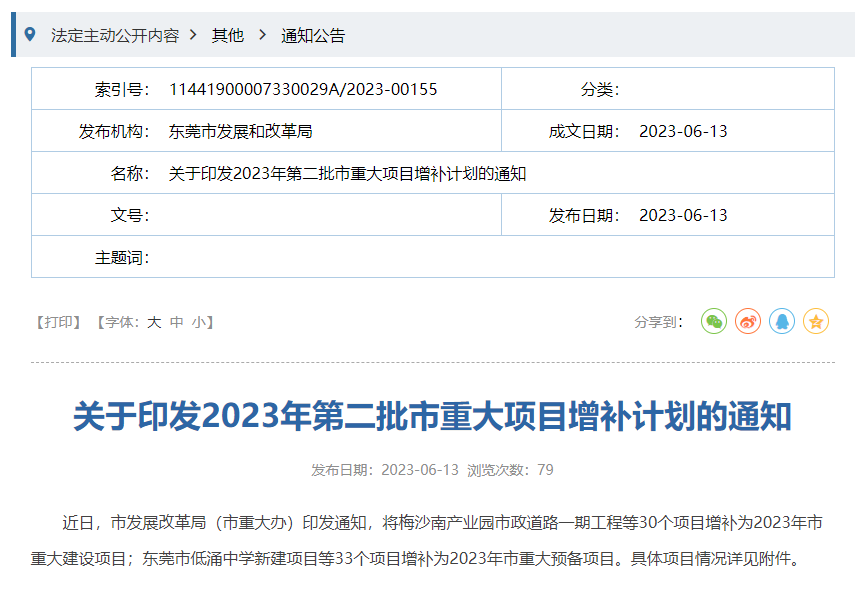Open the 法定主动公开内容 breadcrumb link

[115, 36]
